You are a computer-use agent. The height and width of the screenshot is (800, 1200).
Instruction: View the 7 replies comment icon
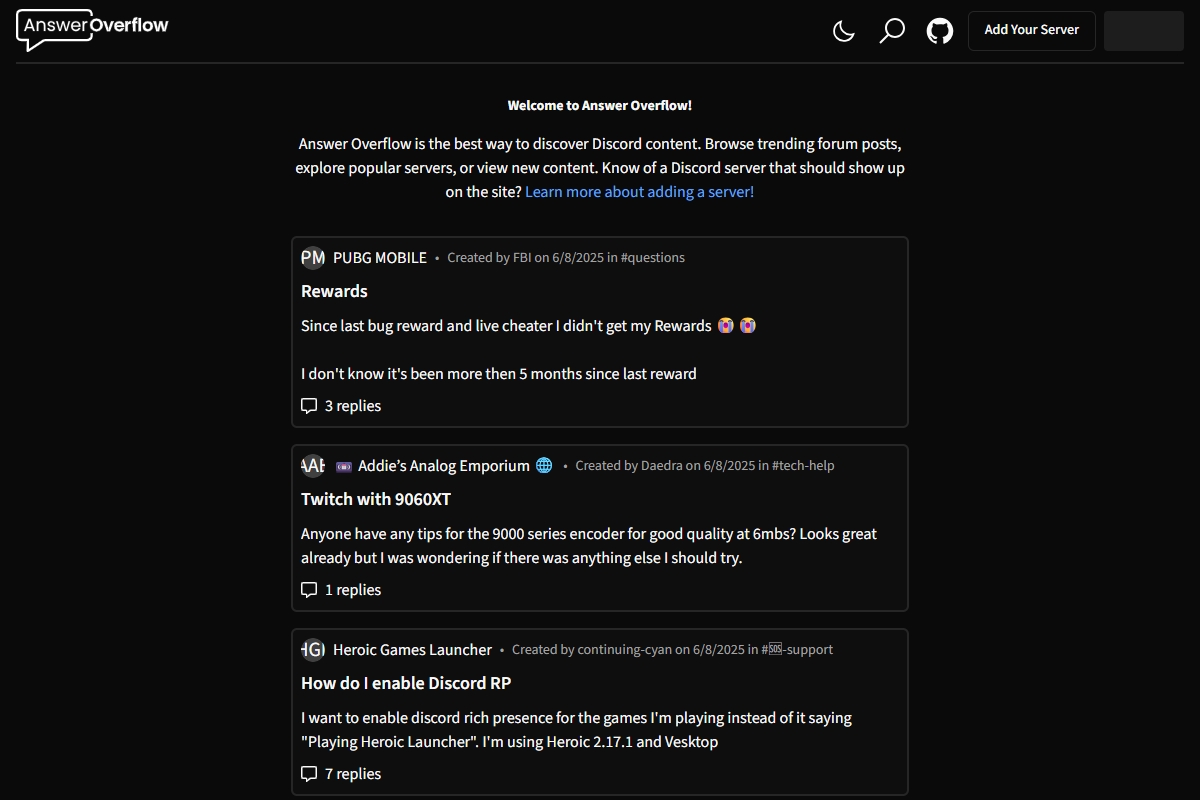[309, 774]
